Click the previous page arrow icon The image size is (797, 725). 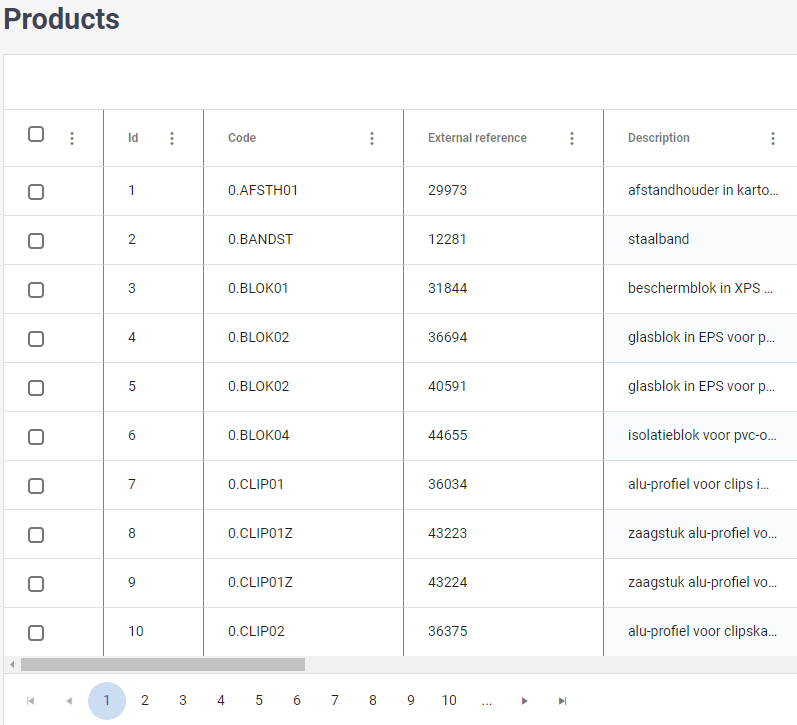point(69,701)
